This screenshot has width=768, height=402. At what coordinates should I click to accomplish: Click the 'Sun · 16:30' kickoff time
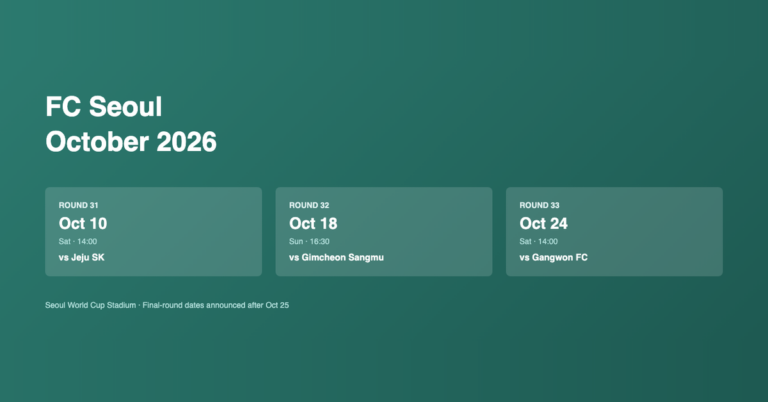[x=309, y=241]
